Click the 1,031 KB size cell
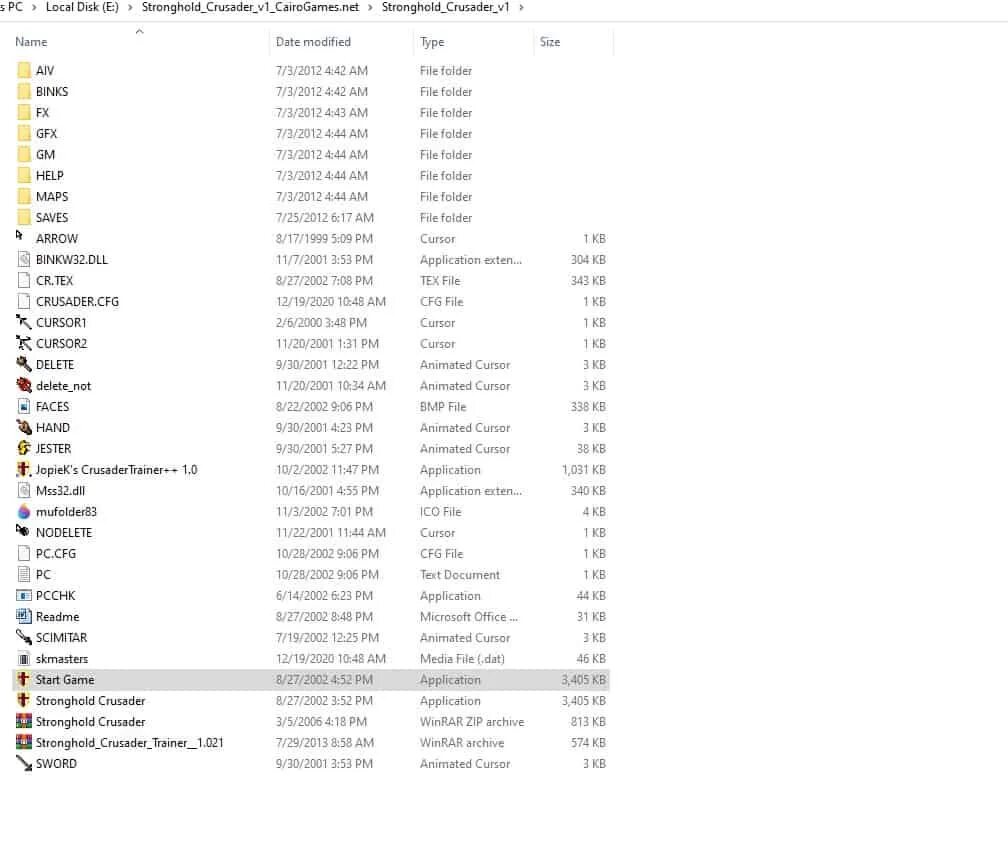1008x849 pixels. click(x=583, y=470)
